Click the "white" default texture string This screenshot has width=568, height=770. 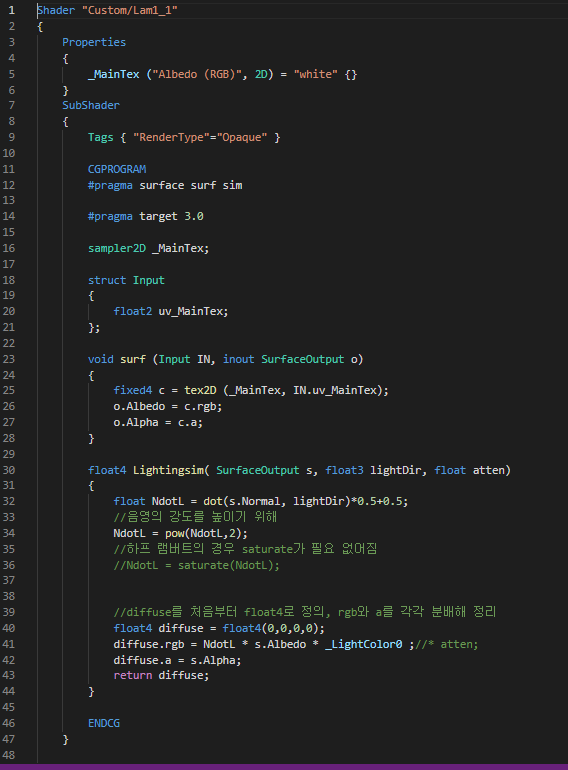coord(316,74)
